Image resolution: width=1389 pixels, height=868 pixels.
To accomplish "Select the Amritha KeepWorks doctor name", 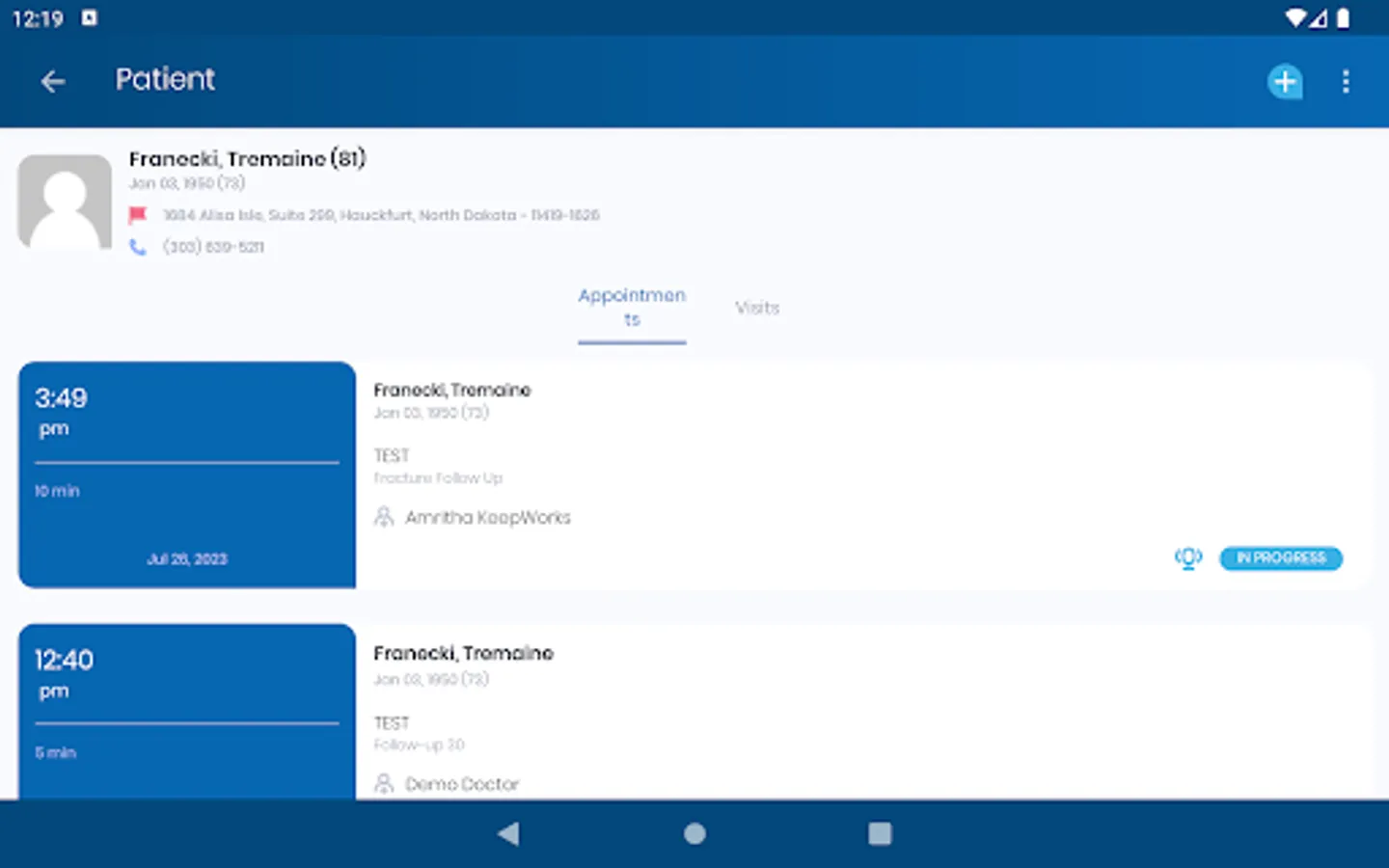I will 488,518.
